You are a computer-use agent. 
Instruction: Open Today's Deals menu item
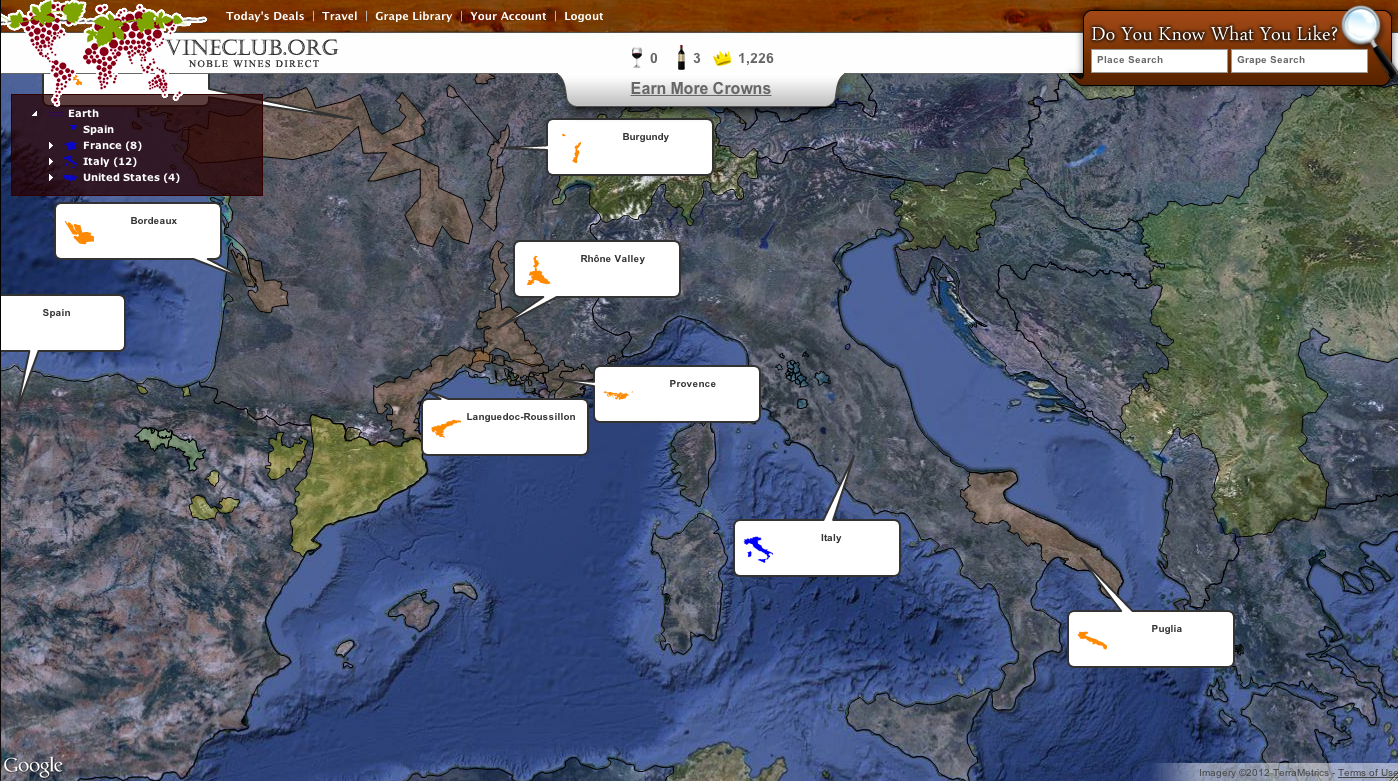coord(265,16)
